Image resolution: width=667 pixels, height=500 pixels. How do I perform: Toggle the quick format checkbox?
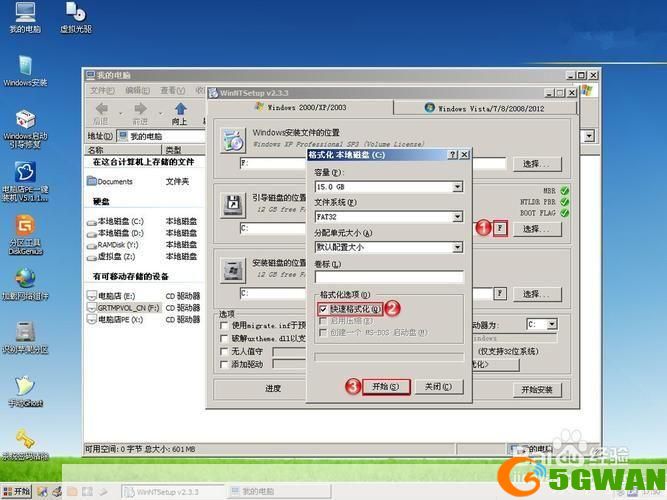[323, 309]
